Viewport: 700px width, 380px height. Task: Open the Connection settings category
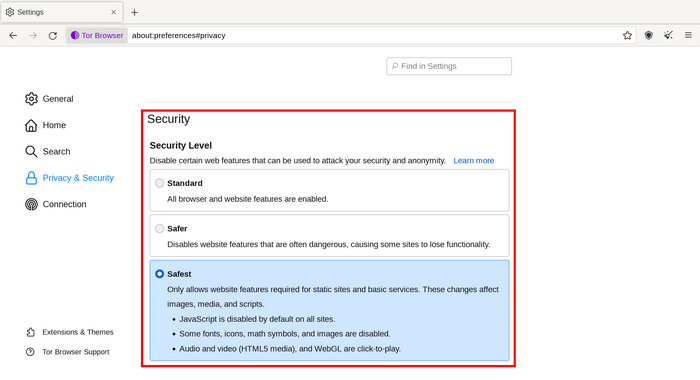click(x=56, y=204)
